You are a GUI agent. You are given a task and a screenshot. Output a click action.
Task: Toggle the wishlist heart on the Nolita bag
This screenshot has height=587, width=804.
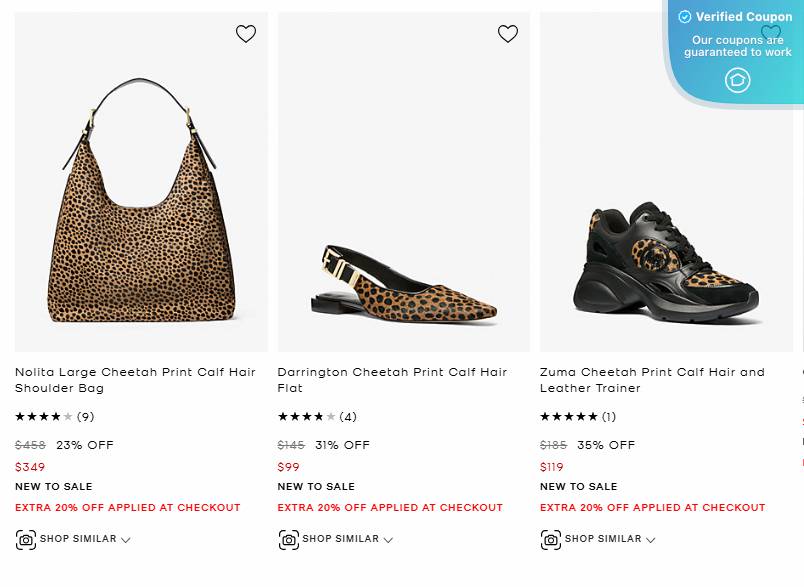[246, 33]
